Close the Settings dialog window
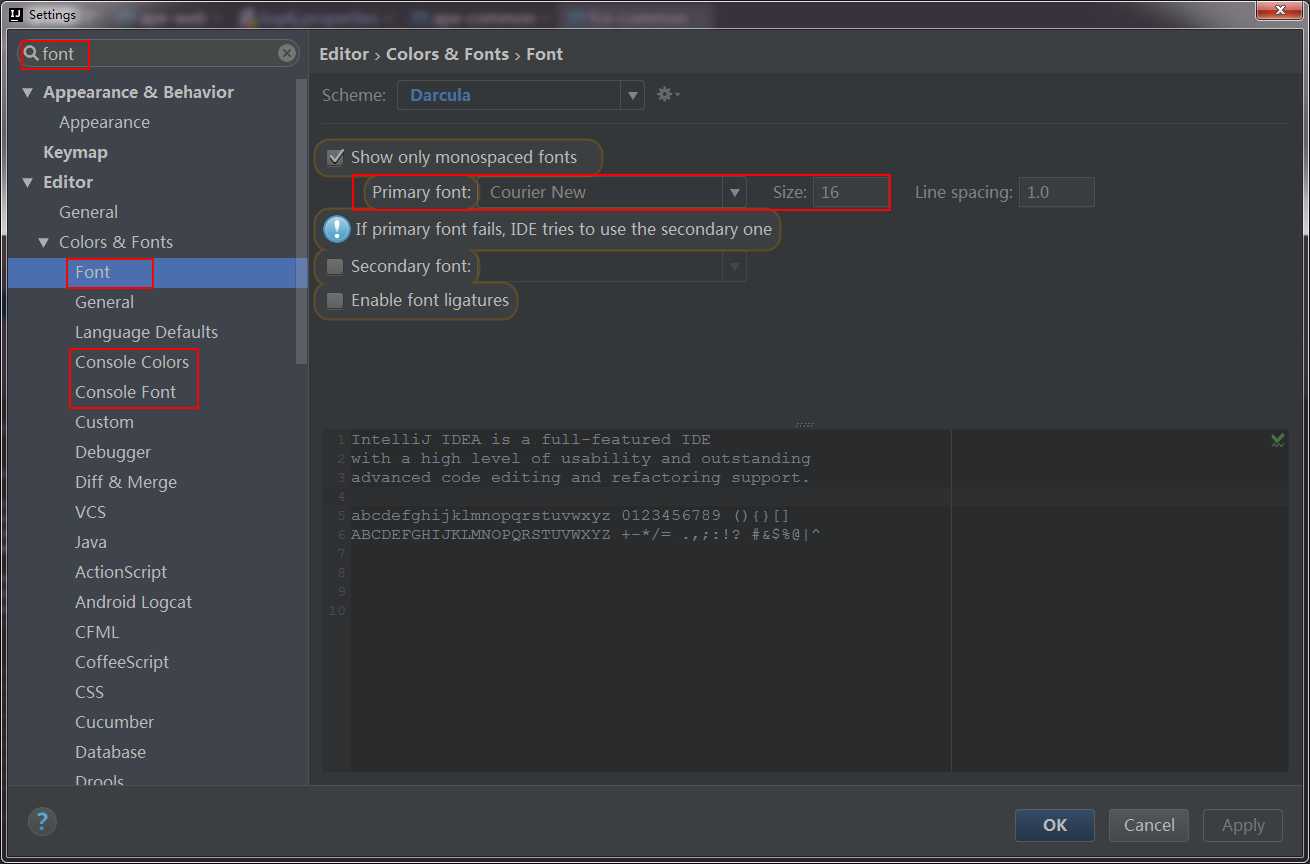1310x864 pixels. point(1277,11)
